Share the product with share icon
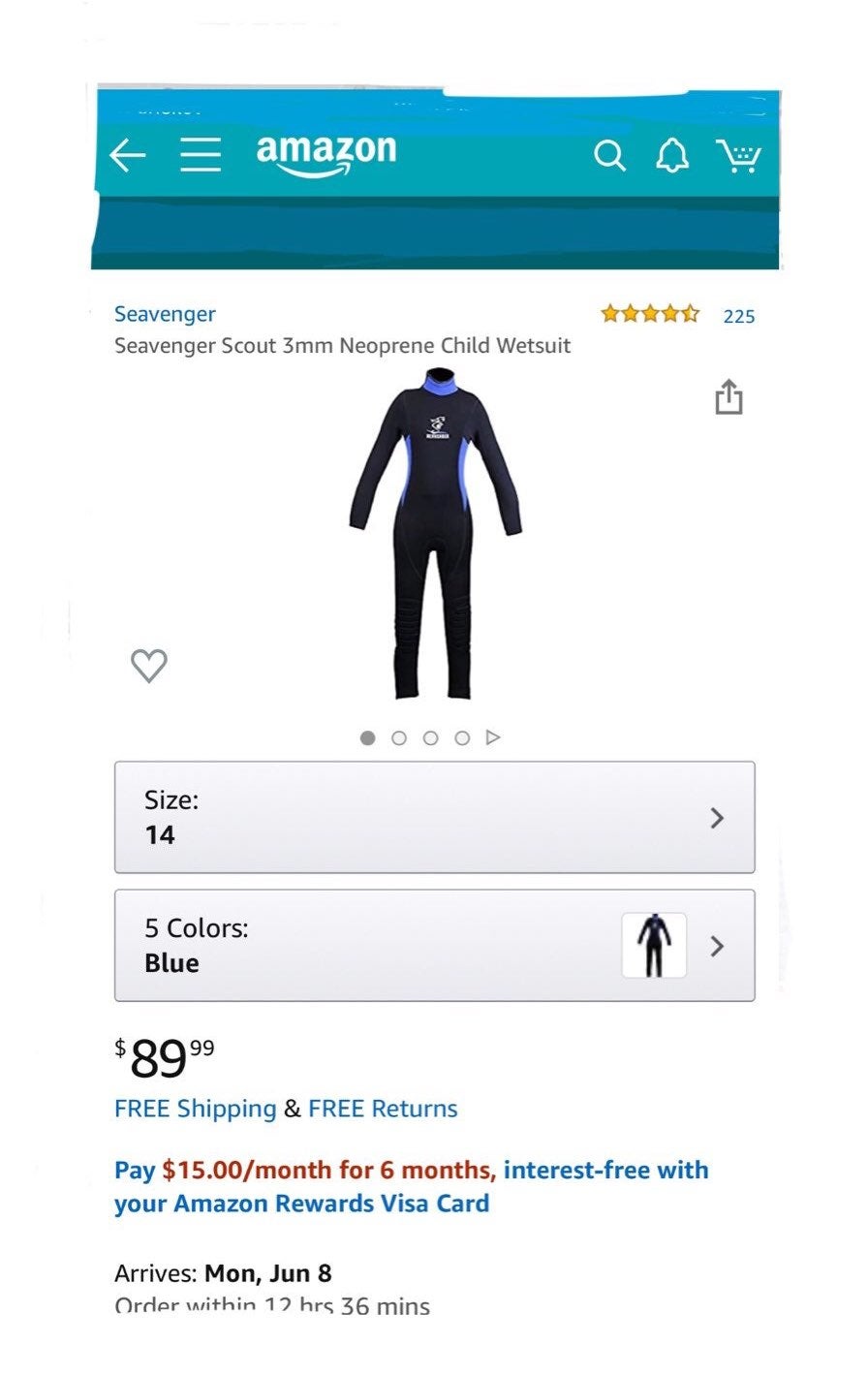Image resolution: width=868 pixels, height=1377 pixels. coord(728,396)
